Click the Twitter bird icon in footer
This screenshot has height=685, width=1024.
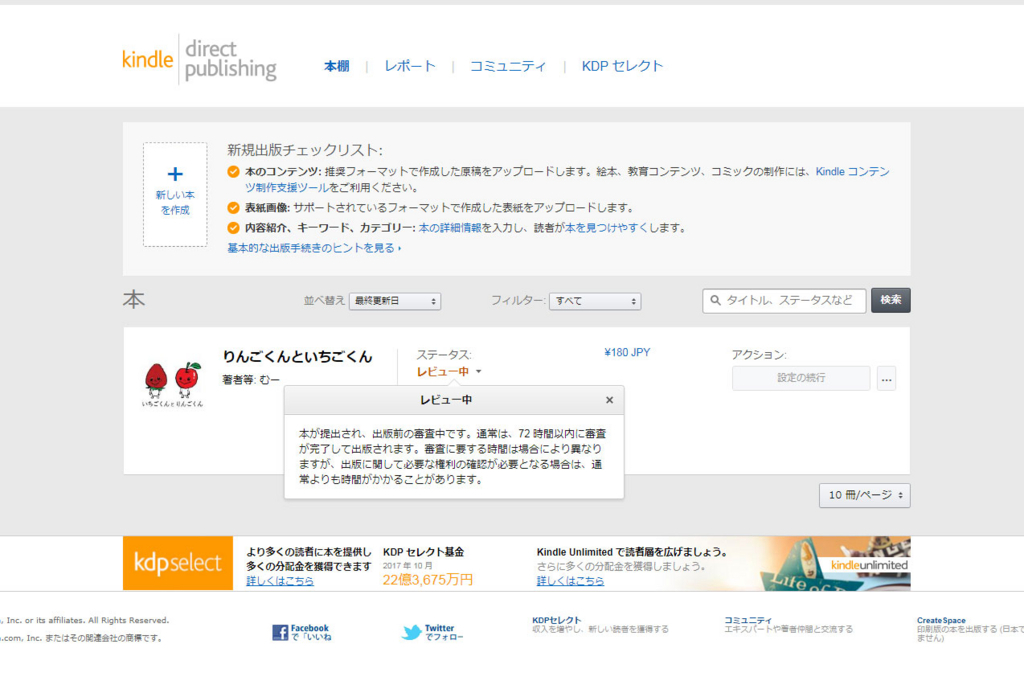(411, 632)
